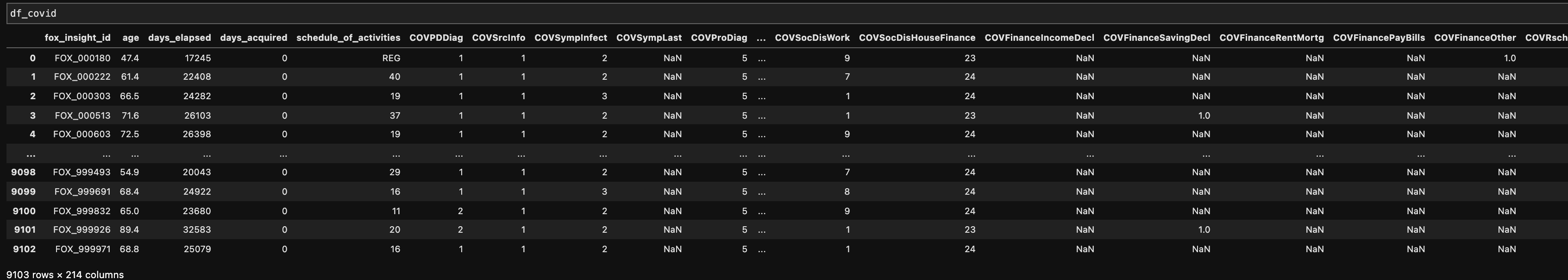Click the COVFinanceOther value 1.0 cell
1568x280 pixels.
1509,58
